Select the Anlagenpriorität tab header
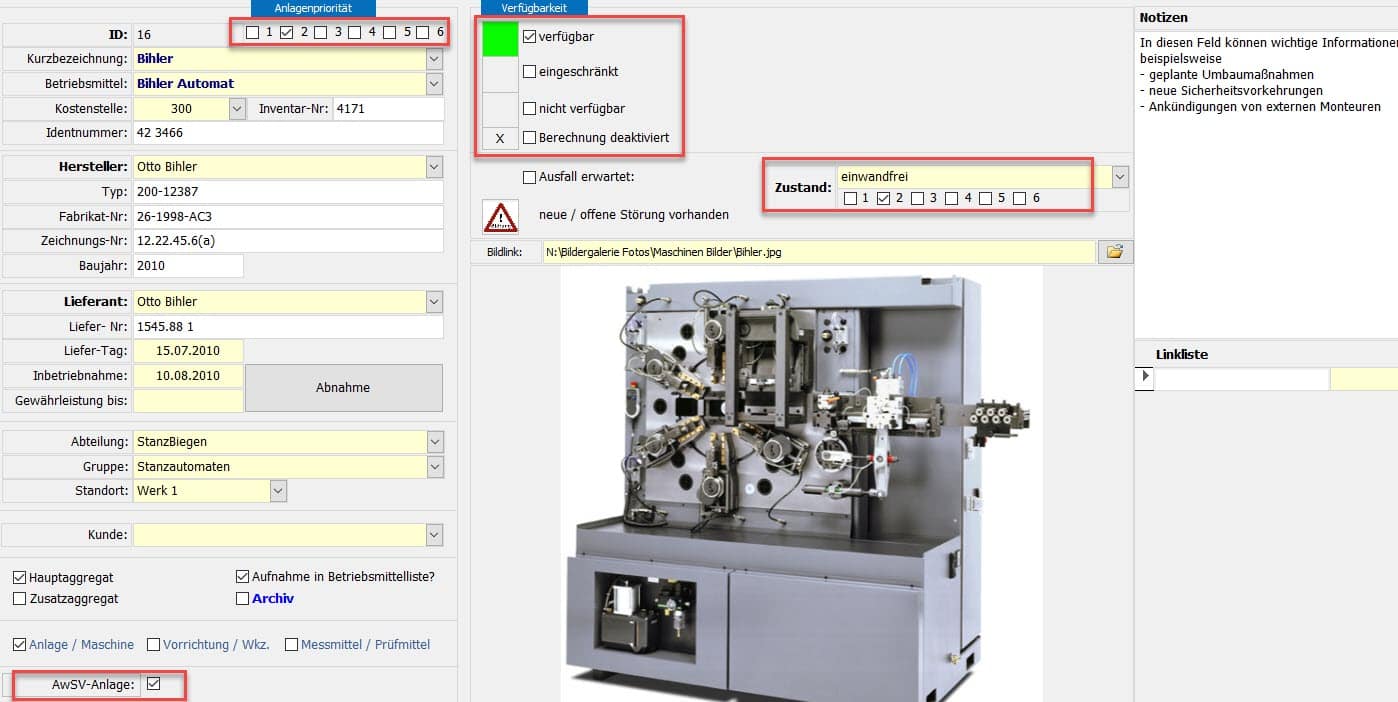The height and width of the screenshot is (702, 1398). tap(313, 8)
